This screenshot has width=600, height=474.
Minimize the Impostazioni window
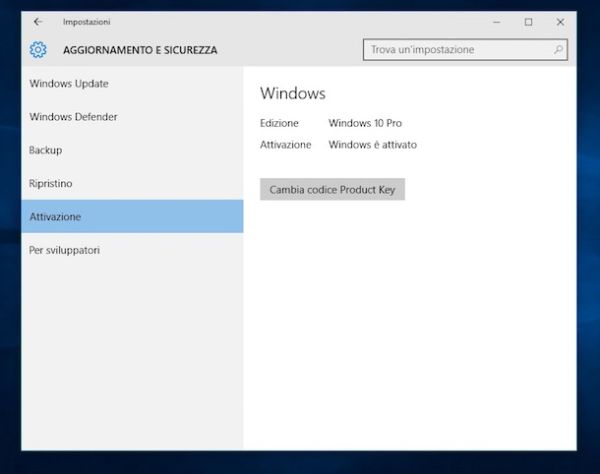click(x=497, y=22)
